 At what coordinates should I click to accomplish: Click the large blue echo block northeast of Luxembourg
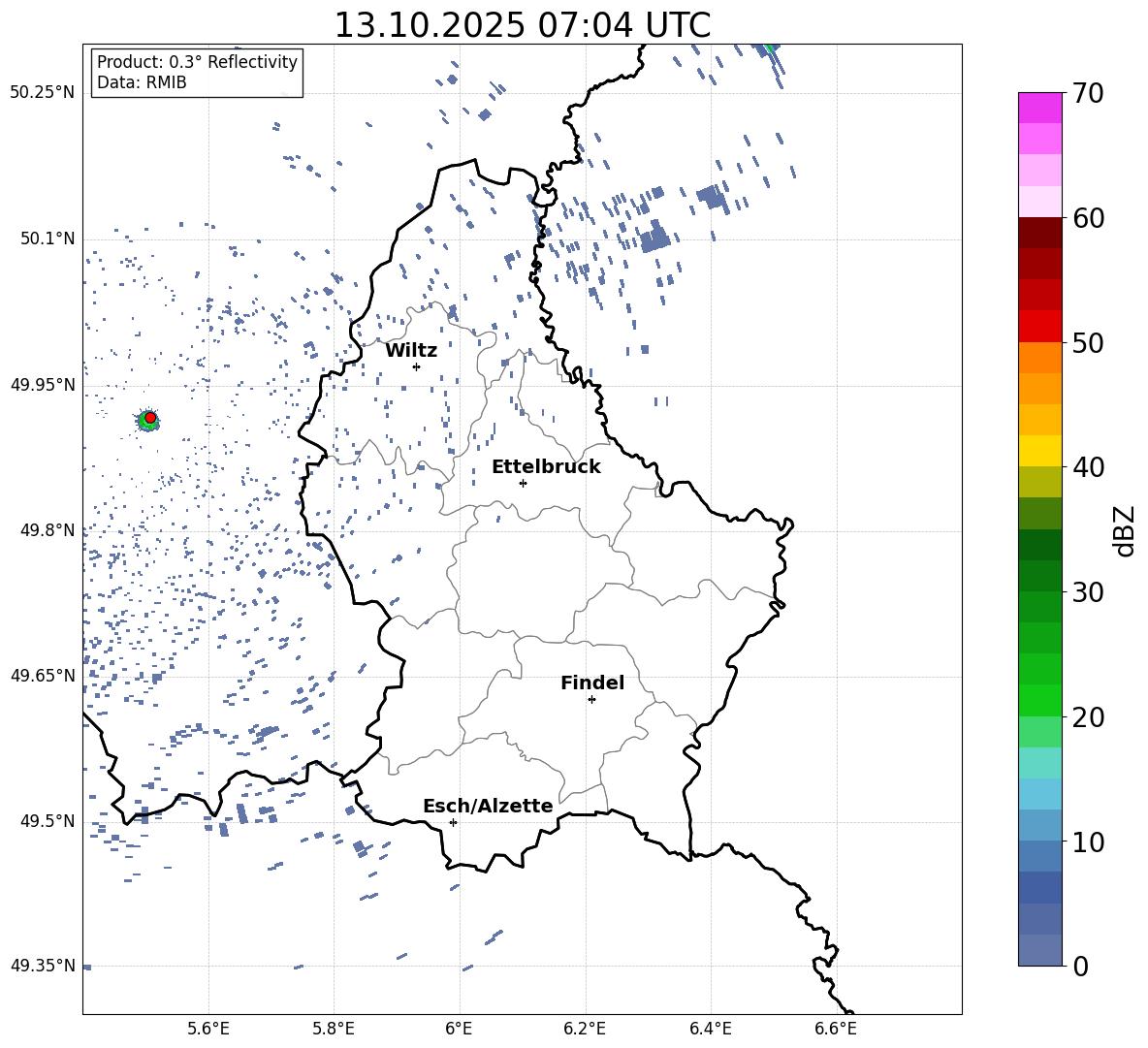tap(654, 238)
